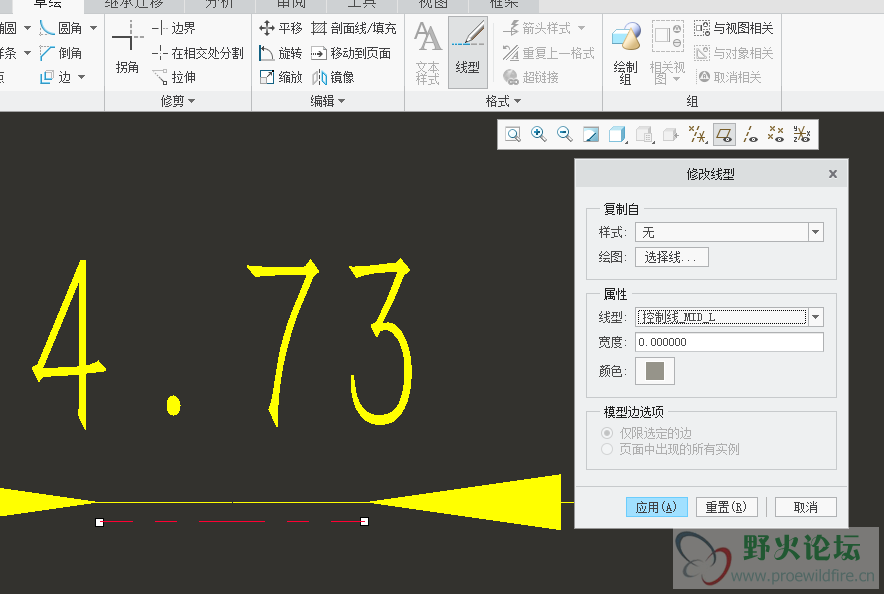Open the 圆角 fillet dropdown arrow

click(x=94, y=28)
